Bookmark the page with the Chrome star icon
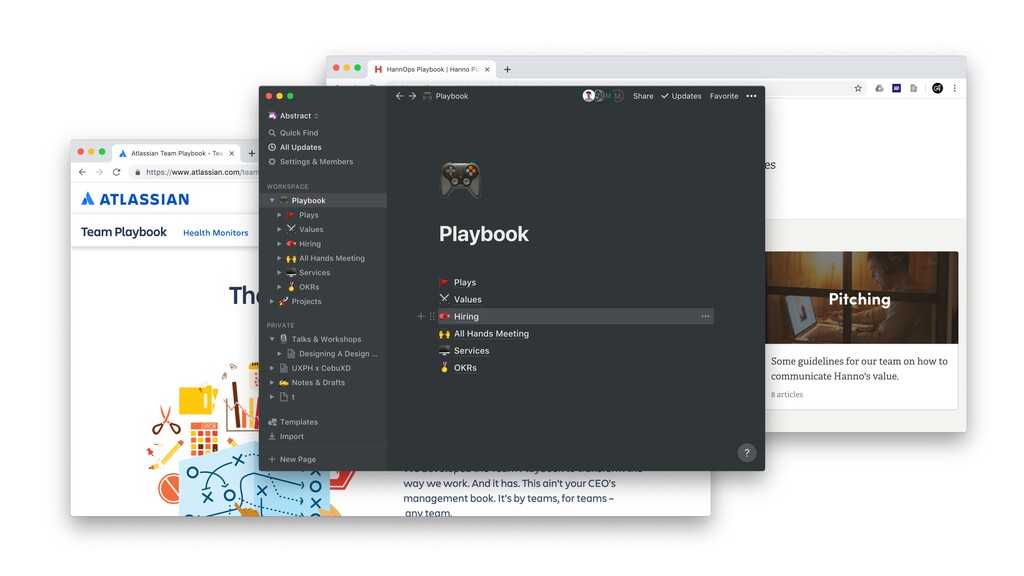The image size is (1024, 576). pyautogui.click(x=858, y=88)
